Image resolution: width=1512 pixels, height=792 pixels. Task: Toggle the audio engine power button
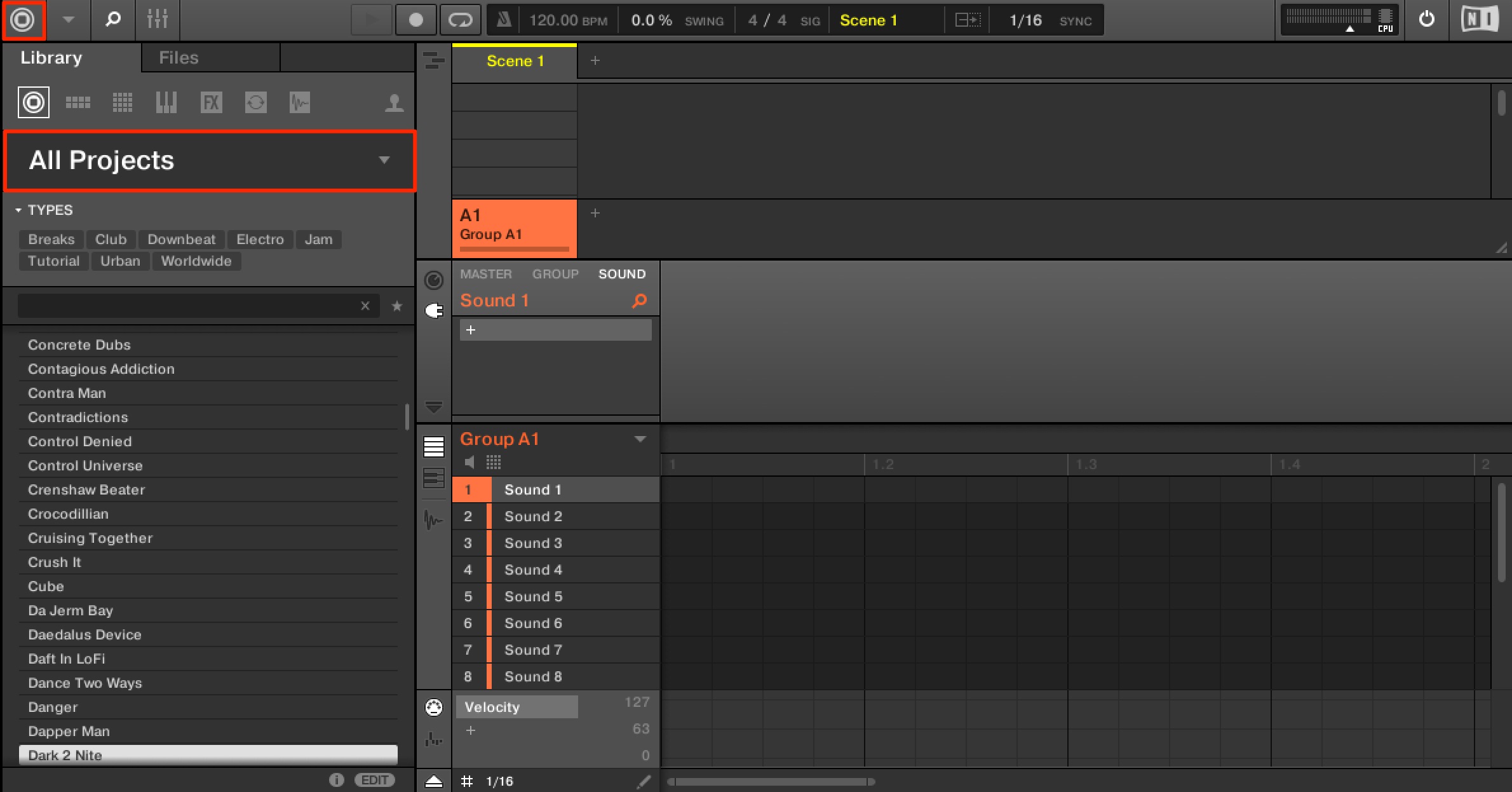(x=1427, y=20)
